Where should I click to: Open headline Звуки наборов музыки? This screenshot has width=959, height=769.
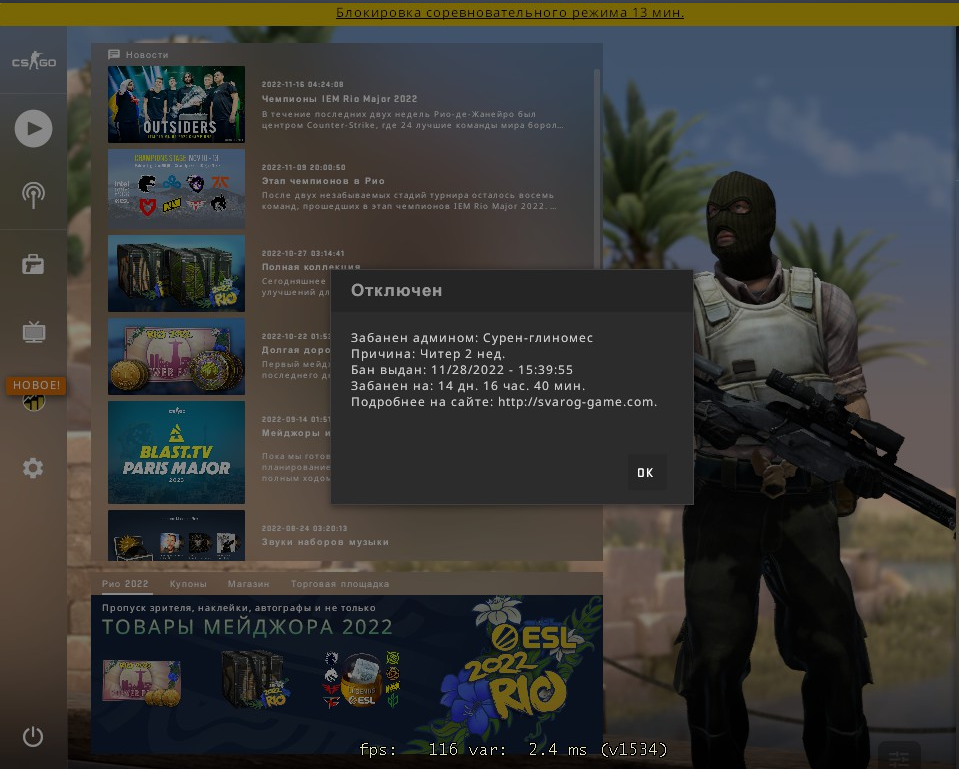(325, 542)
